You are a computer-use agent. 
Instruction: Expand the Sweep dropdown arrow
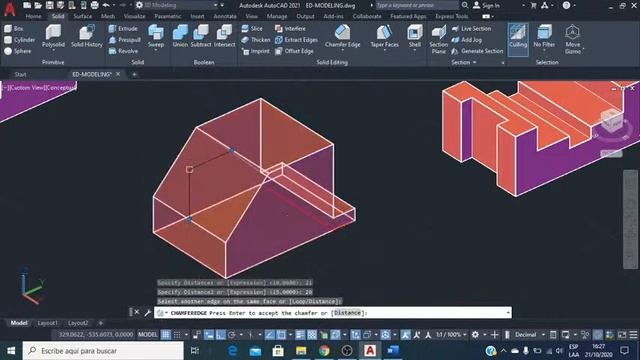tap(156, 51)
